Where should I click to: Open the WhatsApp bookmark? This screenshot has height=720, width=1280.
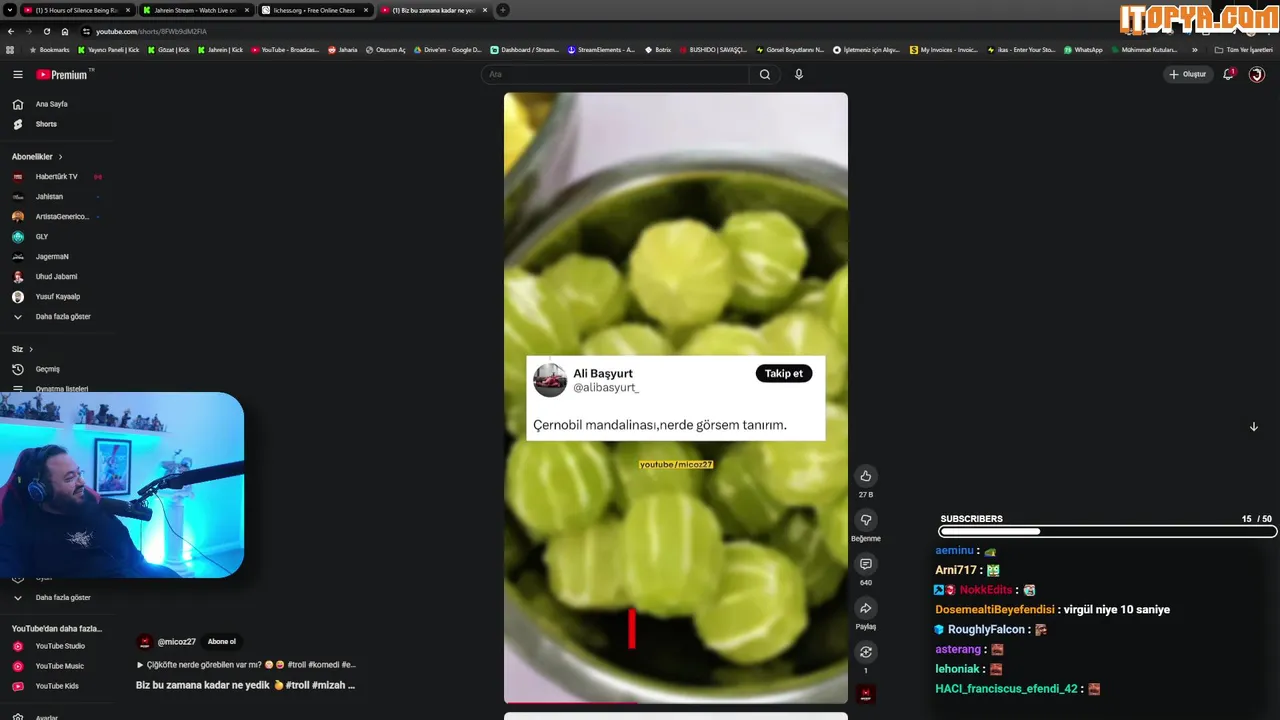pyautogui.click(x=1083, y=49)
